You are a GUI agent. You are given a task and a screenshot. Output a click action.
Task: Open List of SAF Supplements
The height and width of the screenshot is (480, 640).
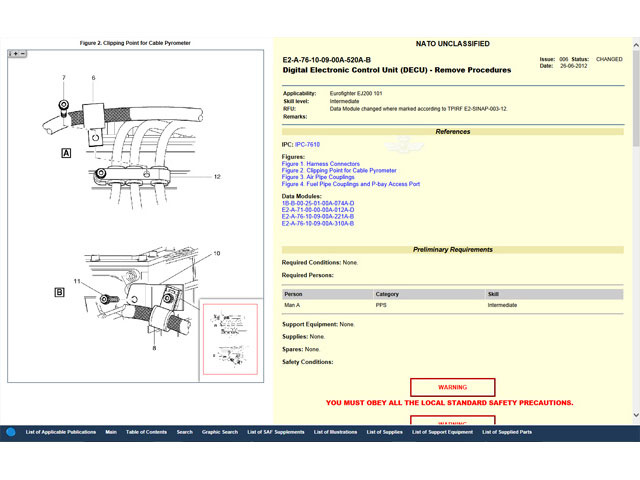click(276, 432)
